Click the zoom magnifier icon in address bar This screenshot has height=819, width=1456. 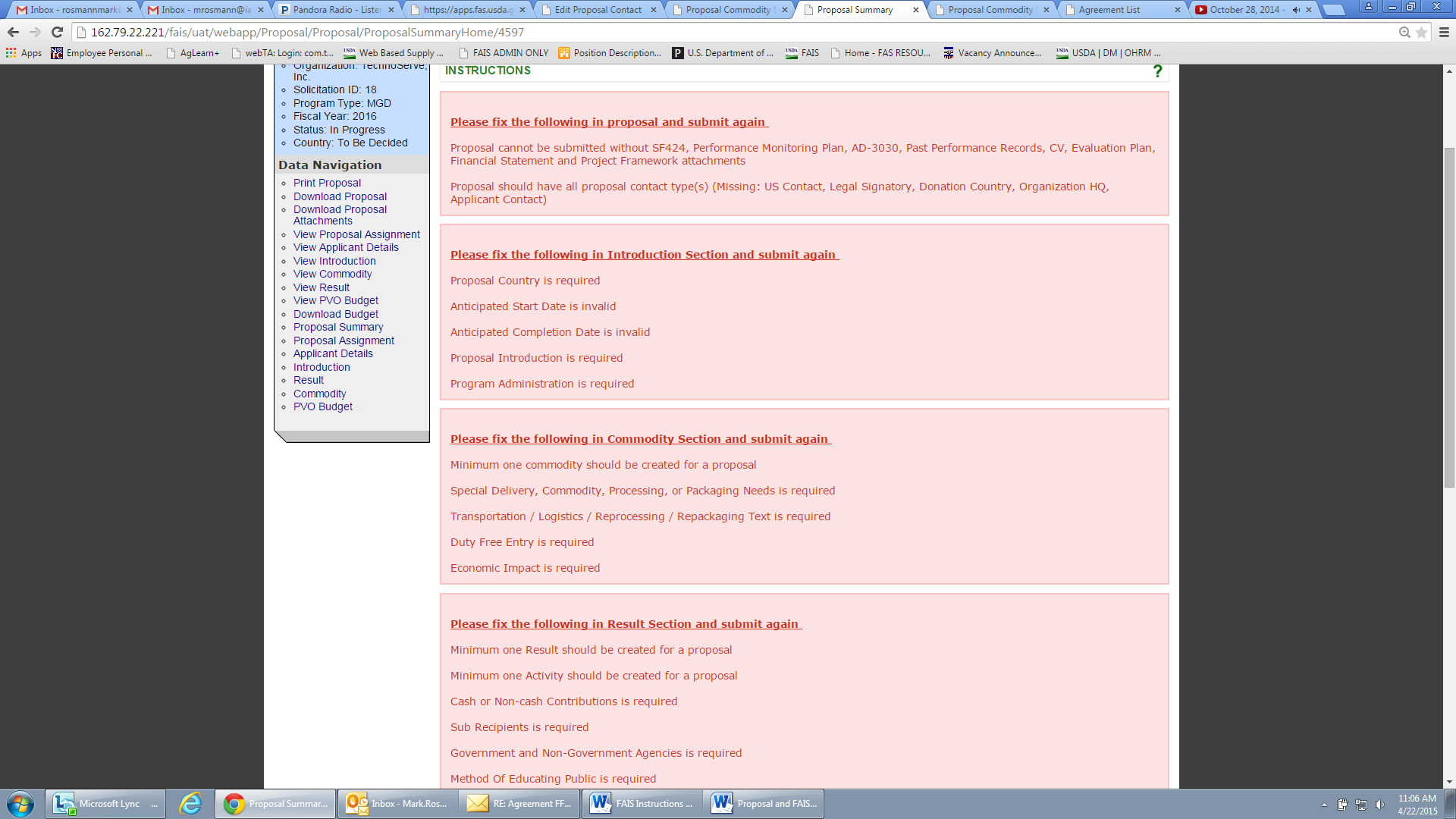click(1404, 32)
